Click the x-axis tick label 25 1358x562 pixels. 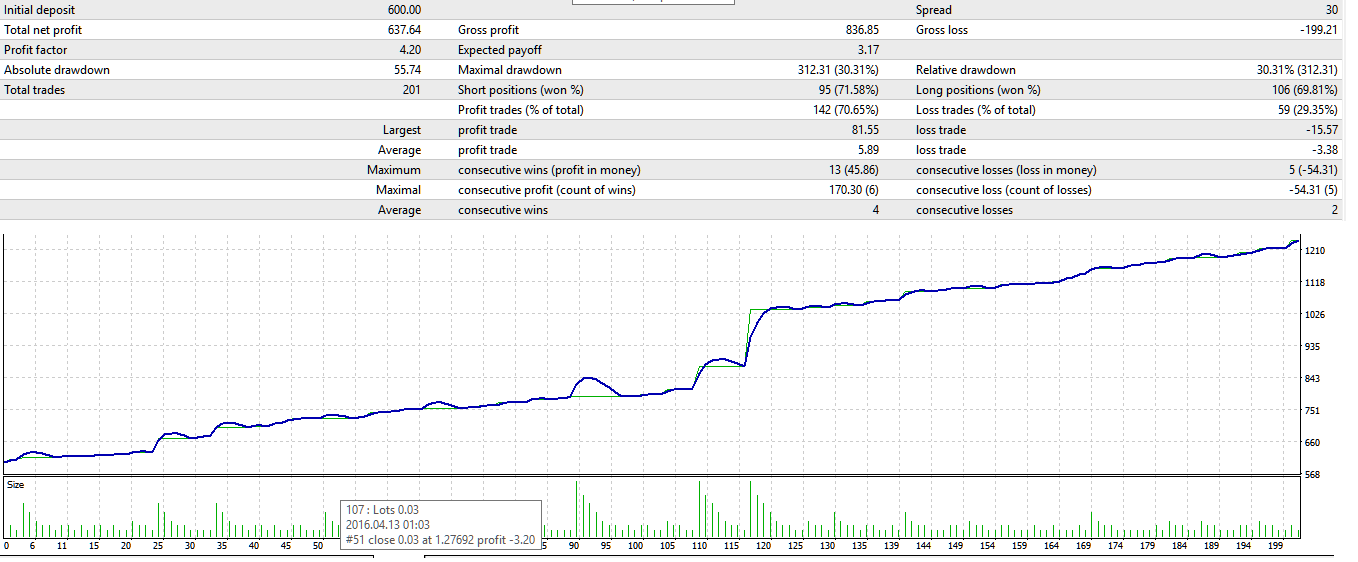tap(157, 546)
